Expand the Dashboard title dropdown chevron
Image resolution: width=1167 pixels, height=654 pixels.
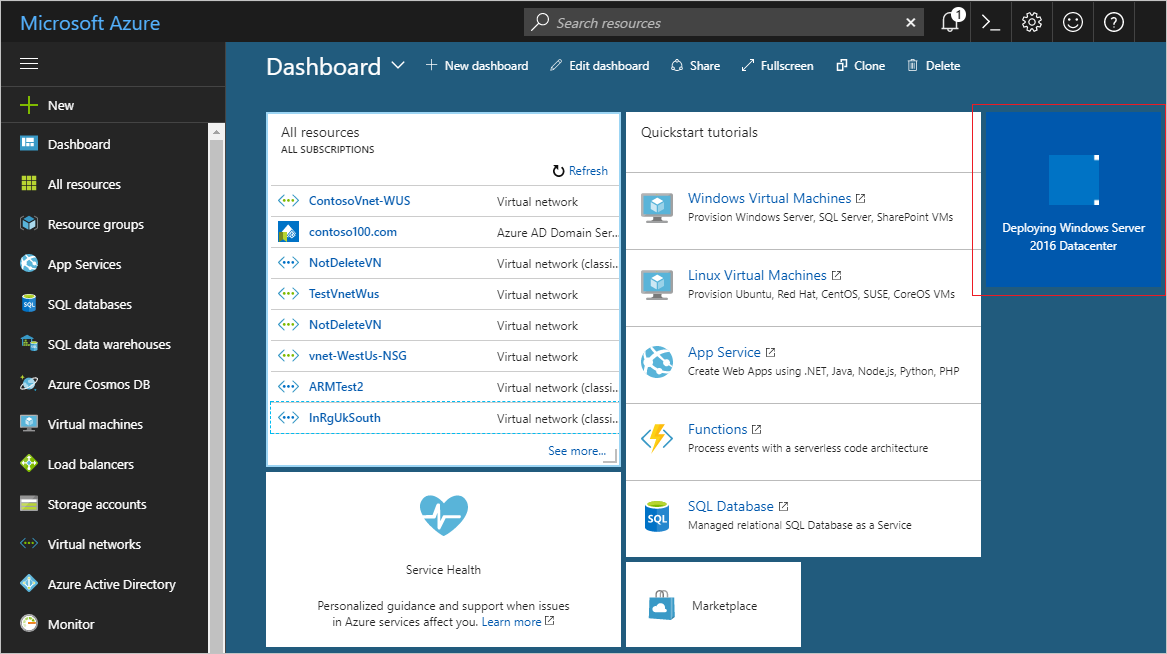tap(398, 65)
